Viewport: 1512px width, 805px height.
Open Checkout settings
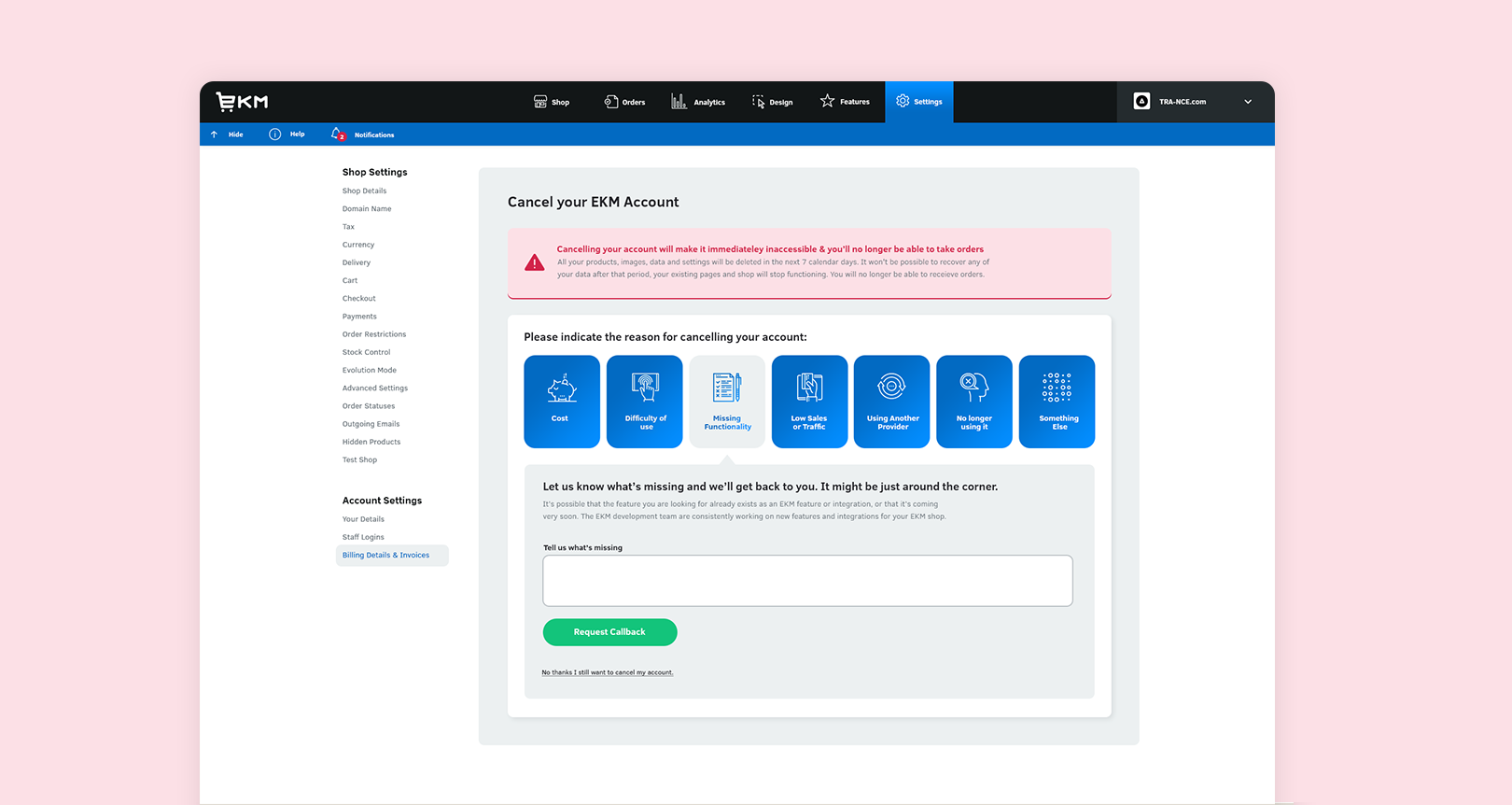click(359, 299)
